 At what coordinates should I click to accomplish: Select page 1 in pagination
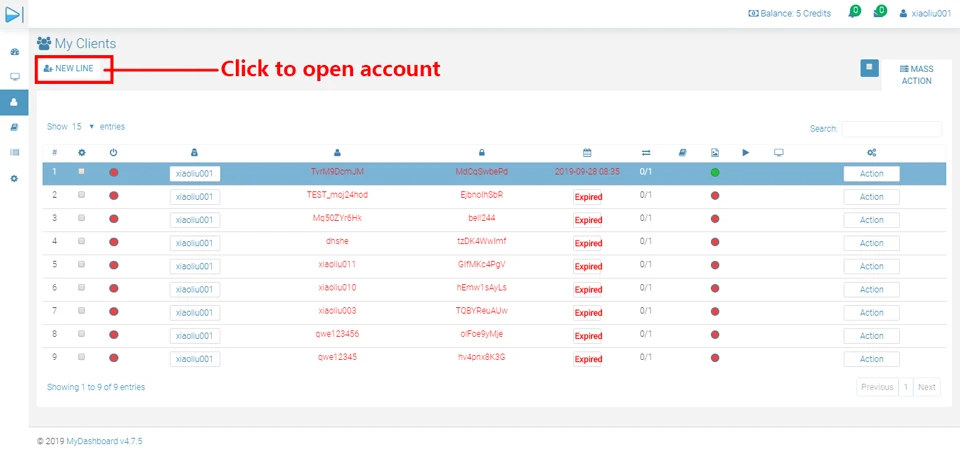906,387
